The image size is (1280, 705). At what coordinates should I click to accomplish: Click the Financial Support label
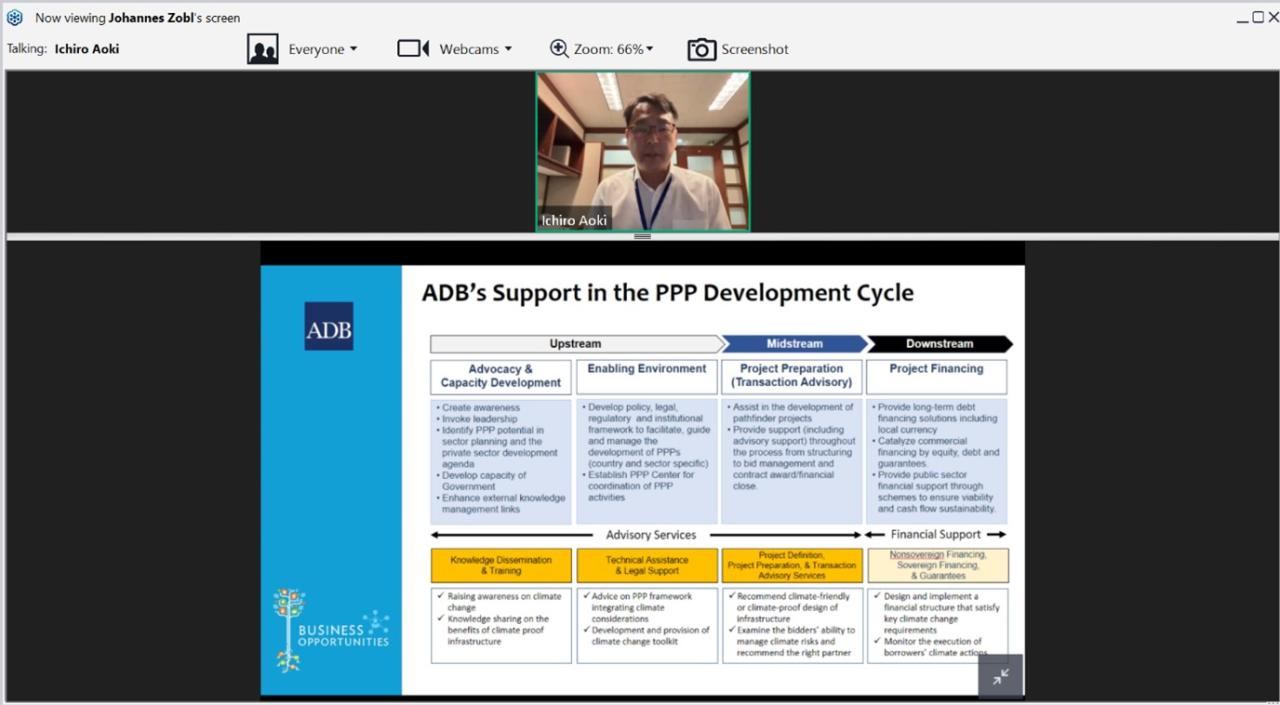coord(936,535)
